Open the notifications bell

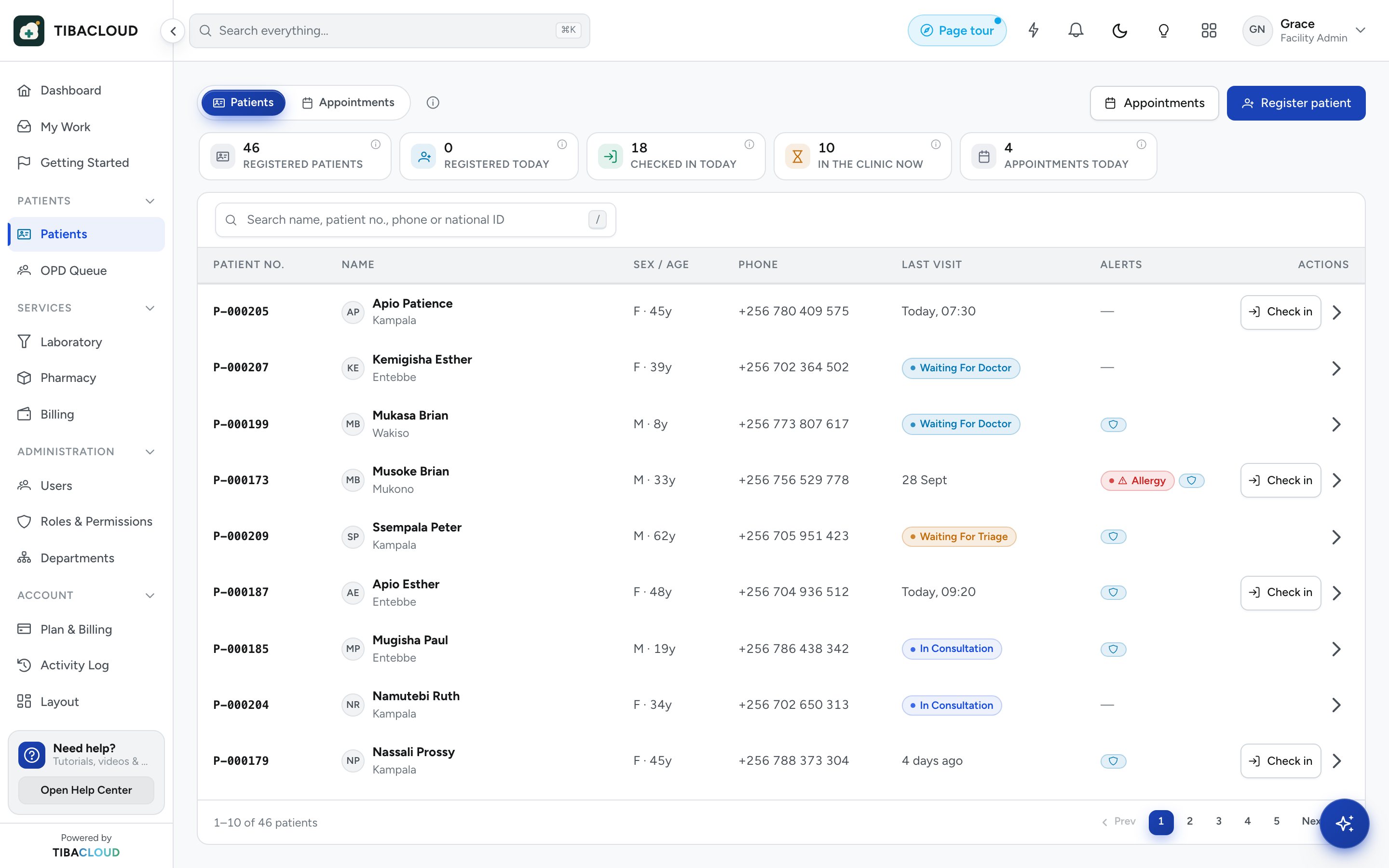point(1076,30)
